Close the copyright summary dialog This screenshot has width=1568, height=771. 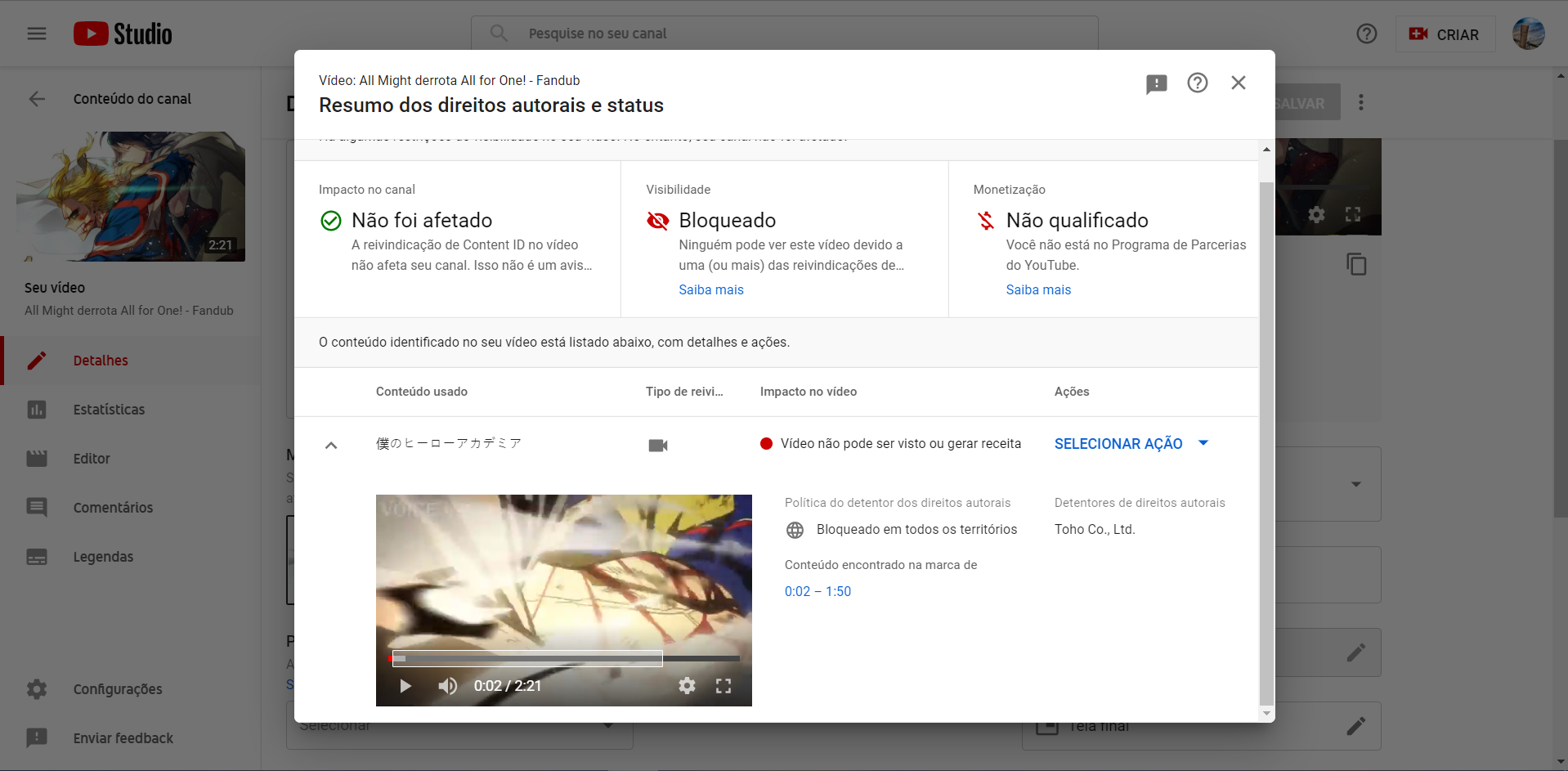pyautogui.click(x=1238, y=83)
